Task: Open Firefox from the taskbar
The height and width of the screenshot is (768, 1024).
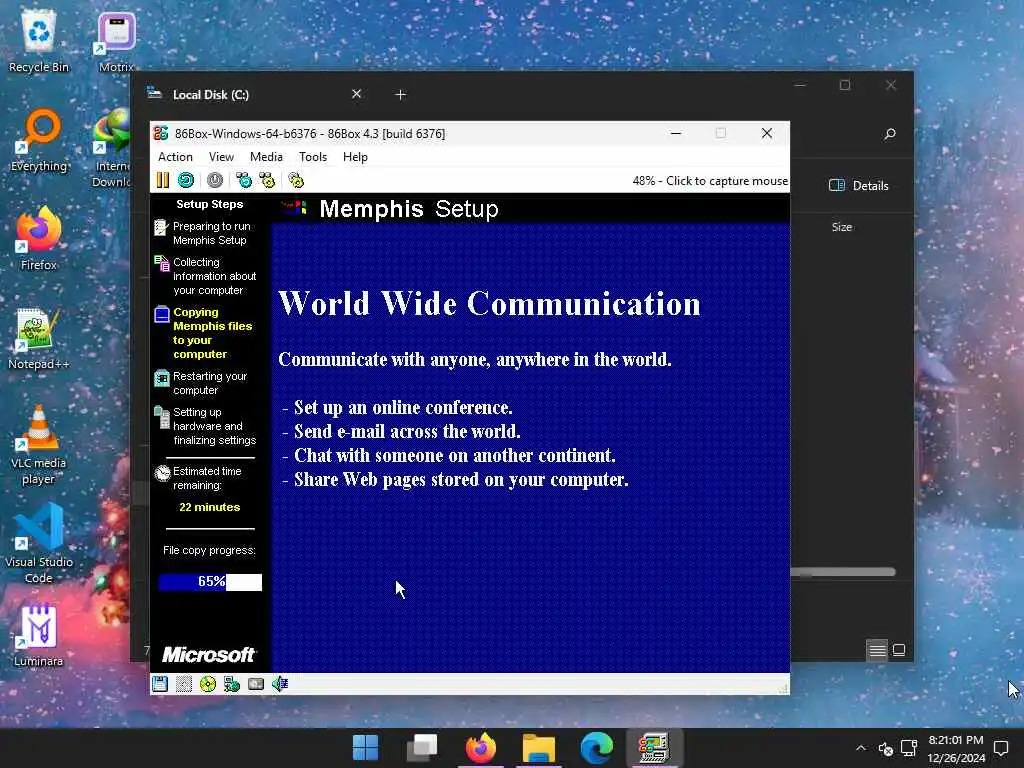Action: pos(481,748)
